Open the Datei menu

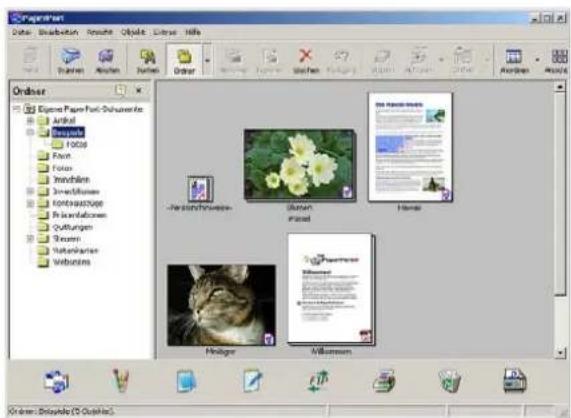pos(21,32)
